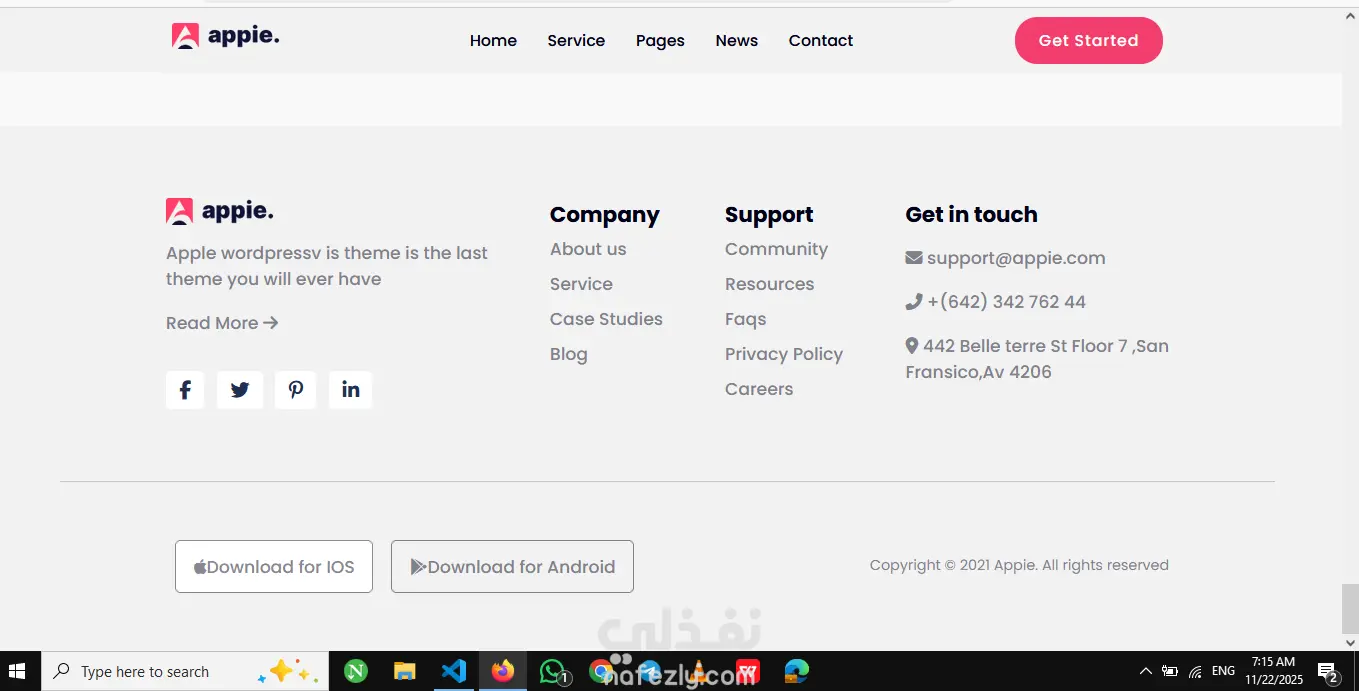
Task: Open Microsoft Edge from taskbar
Action: pos(796,671)
